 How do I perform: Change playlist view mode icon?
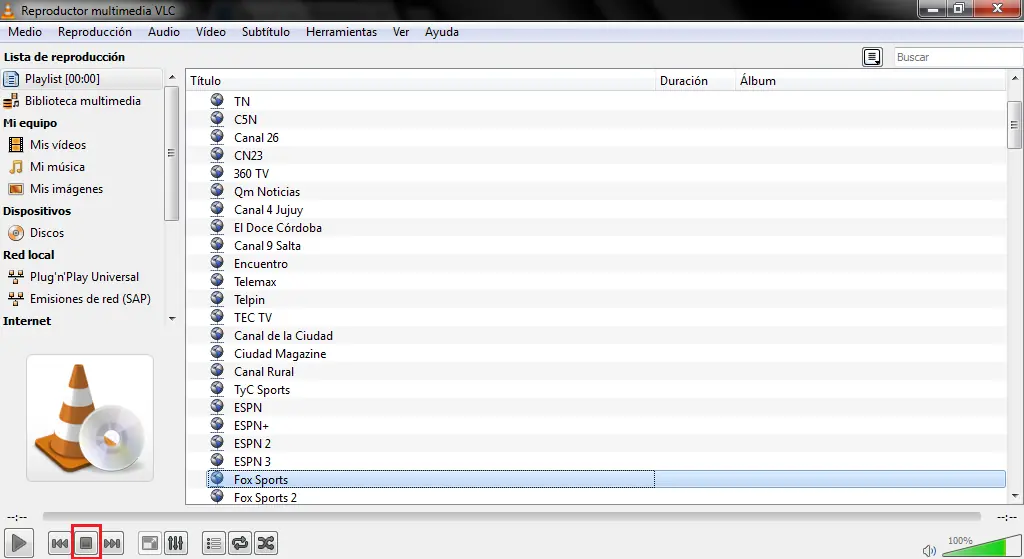tap(872, 57)
